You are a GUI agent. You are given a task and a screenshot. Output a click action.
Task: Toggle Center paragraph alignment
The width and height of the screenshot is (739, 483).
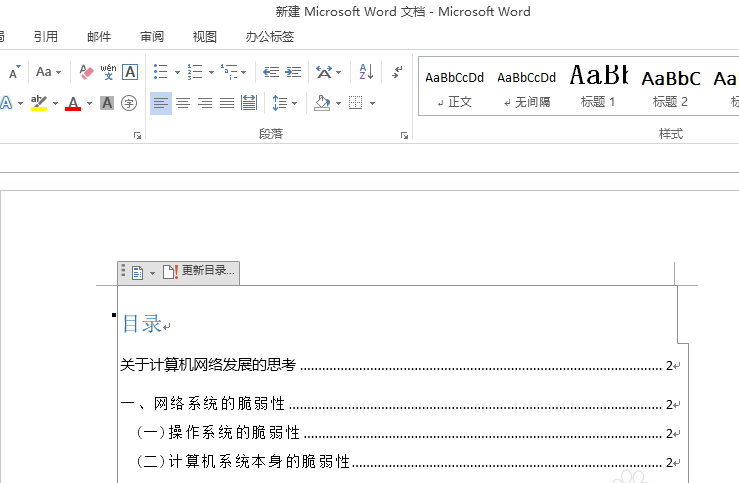[x=183, y=103]
